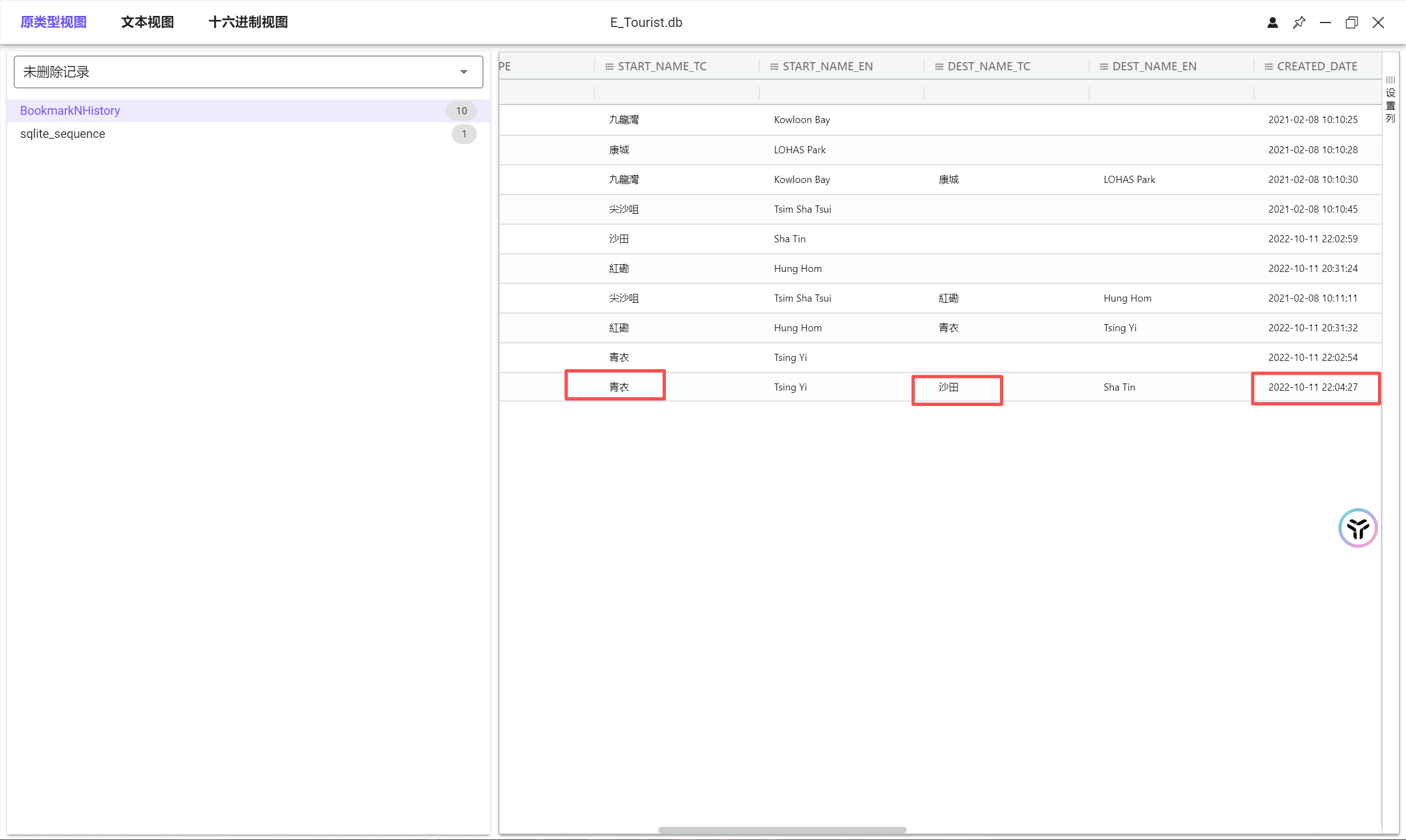Select the 原类型视图 tab
Viewport: 1406px width, 840px height.
coord(53,23)
